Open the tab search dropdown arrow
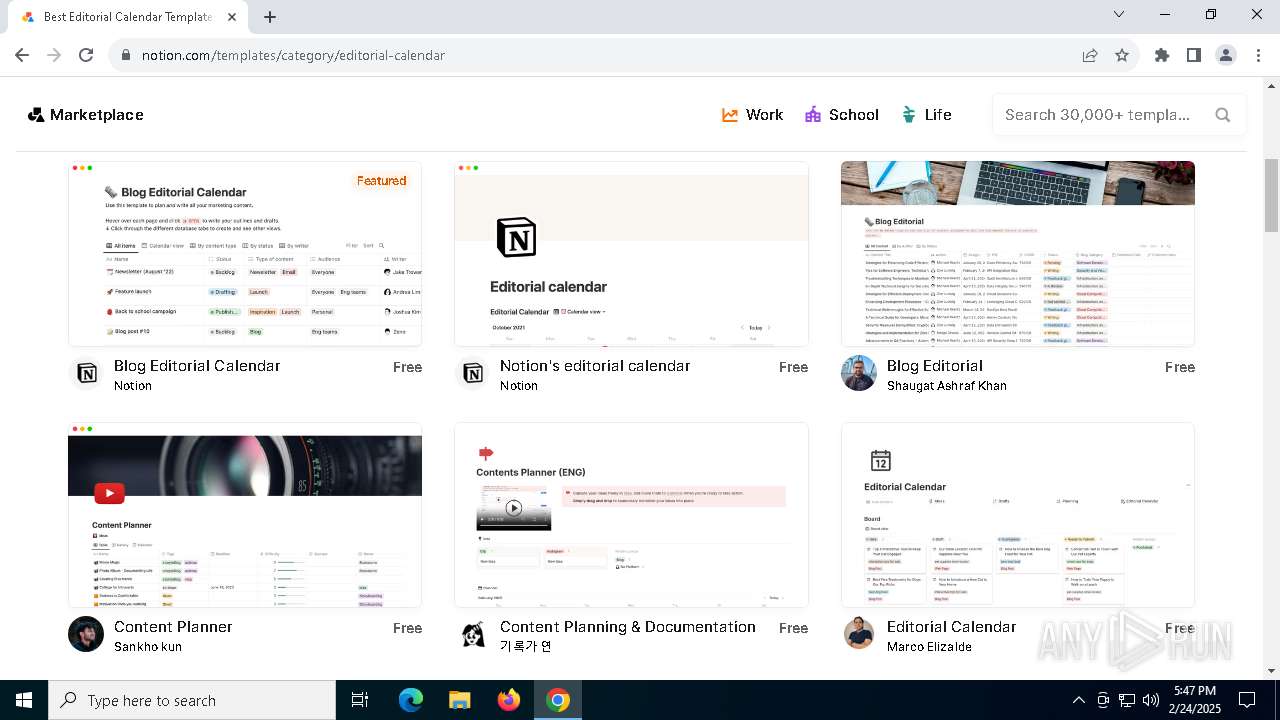Viewport: 1280px width, 720px height. (x=1119, y=14)
